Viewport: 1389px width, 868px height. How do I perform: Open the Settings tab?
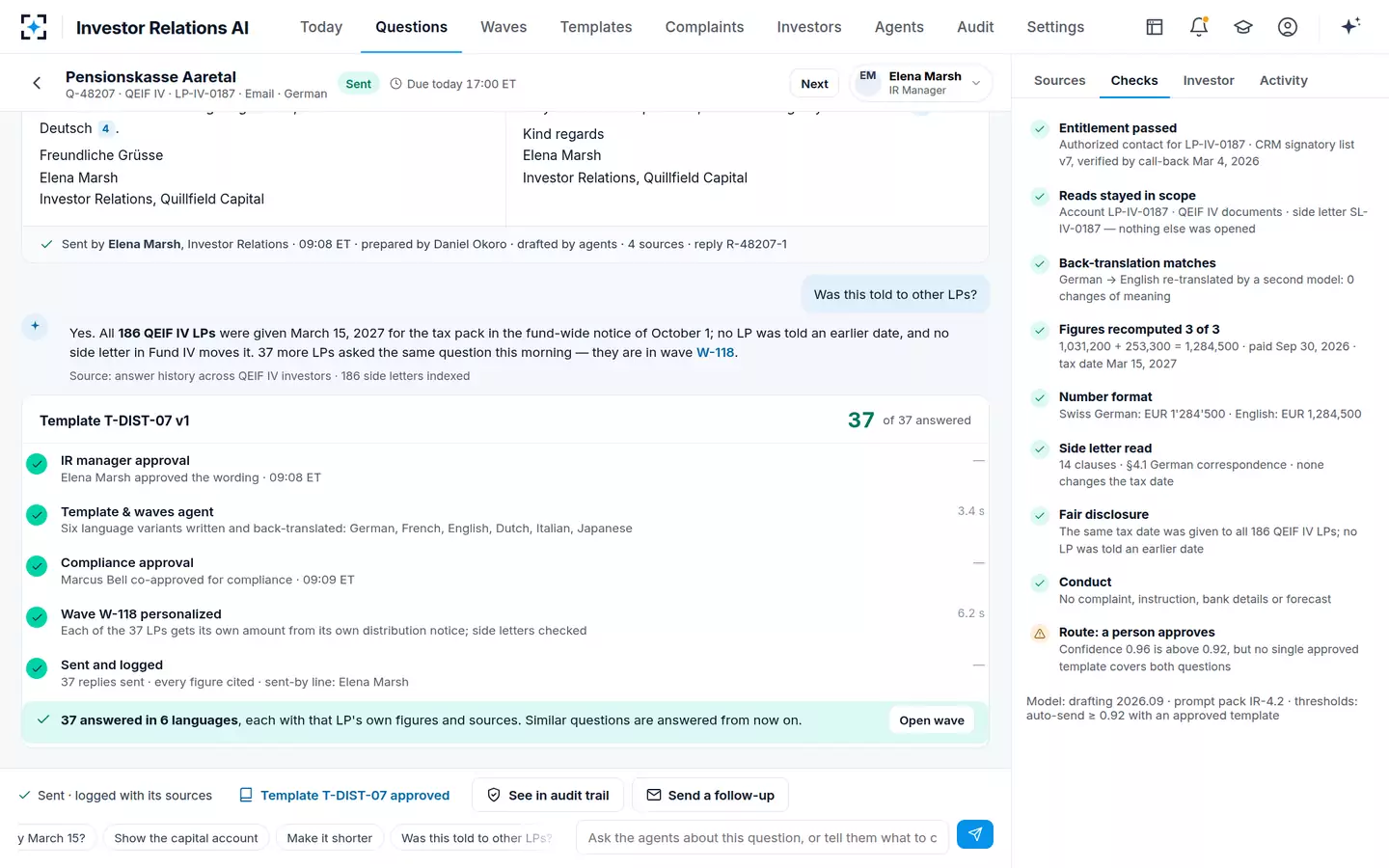pyautogui.click(x=1055, y=27)
